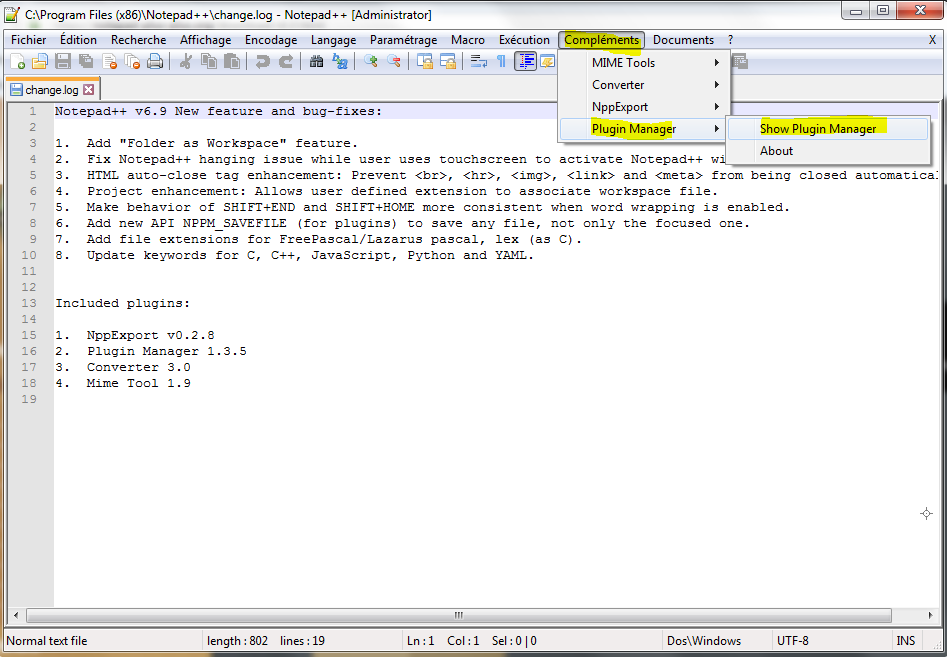The image size is (947, 657).
Task: Close the change.log tab with its red X
Action: pyautogui.click(x=88, y=90)
